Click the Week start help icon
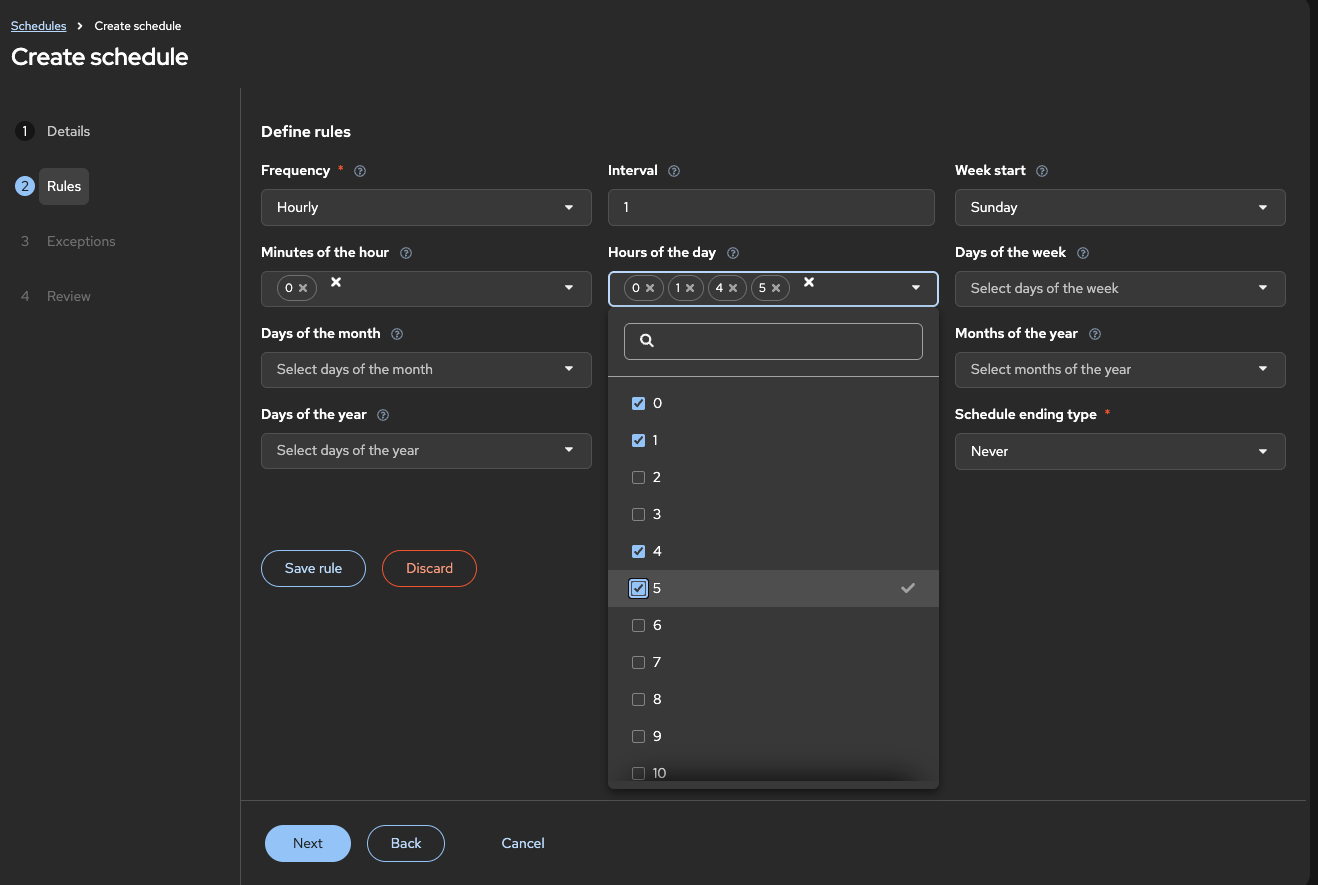The height and width of the screenshot is (885, 1318). [x=1042, y=171]
